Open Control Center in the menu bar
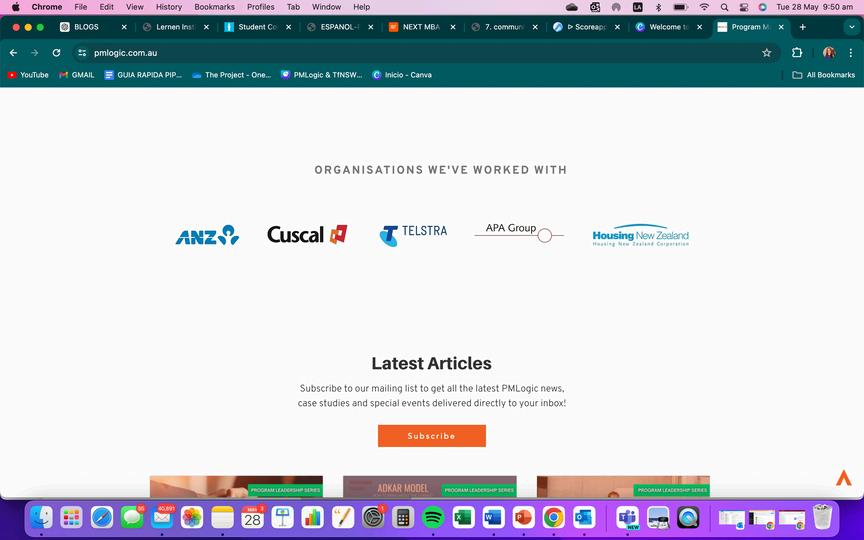The height and width of the screenshot is (540, 864). click(744, 7)
